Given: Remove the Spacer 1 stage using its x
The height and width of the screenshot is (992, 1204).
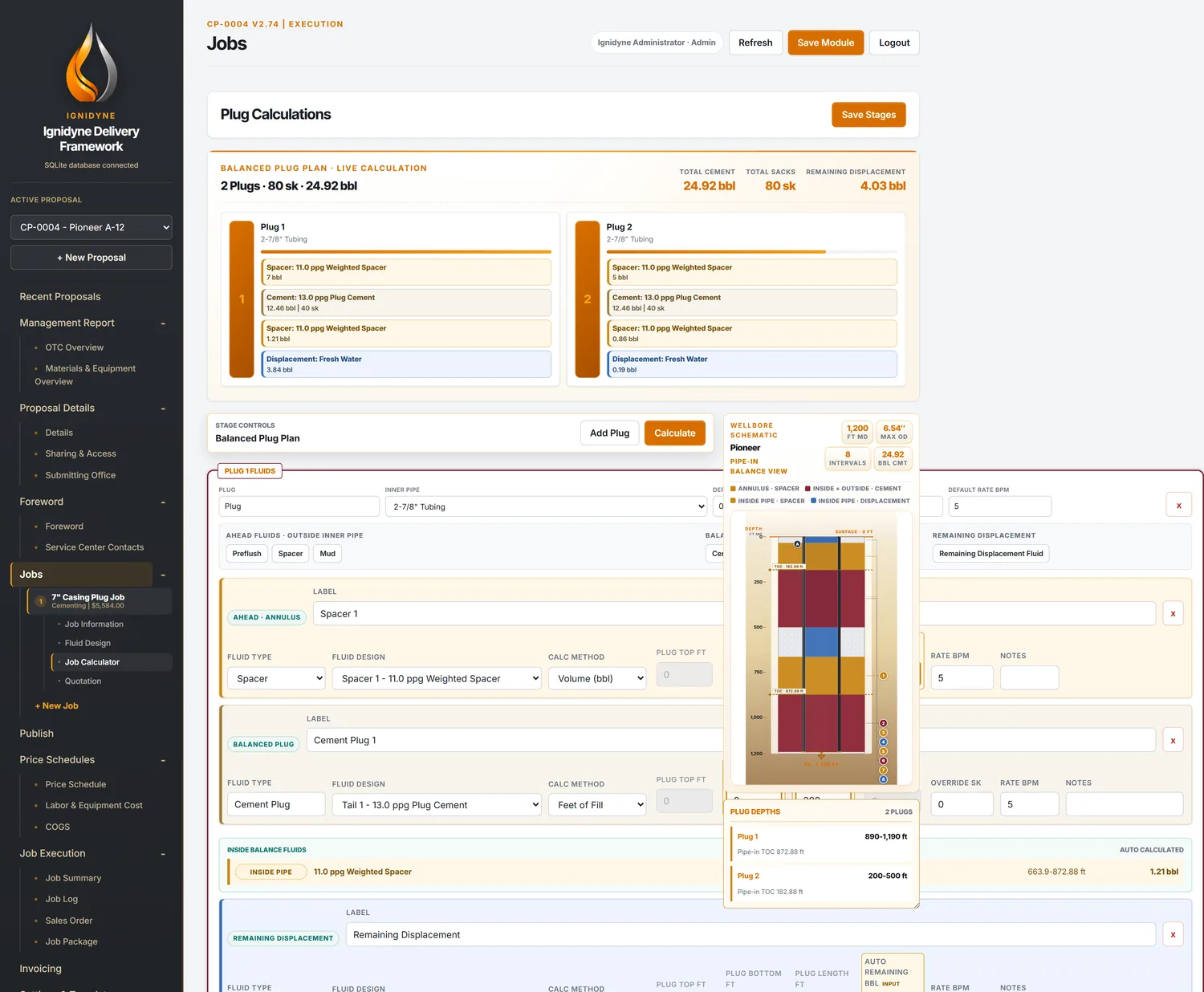Looking at the screenshot, I should click(1173, 613).
